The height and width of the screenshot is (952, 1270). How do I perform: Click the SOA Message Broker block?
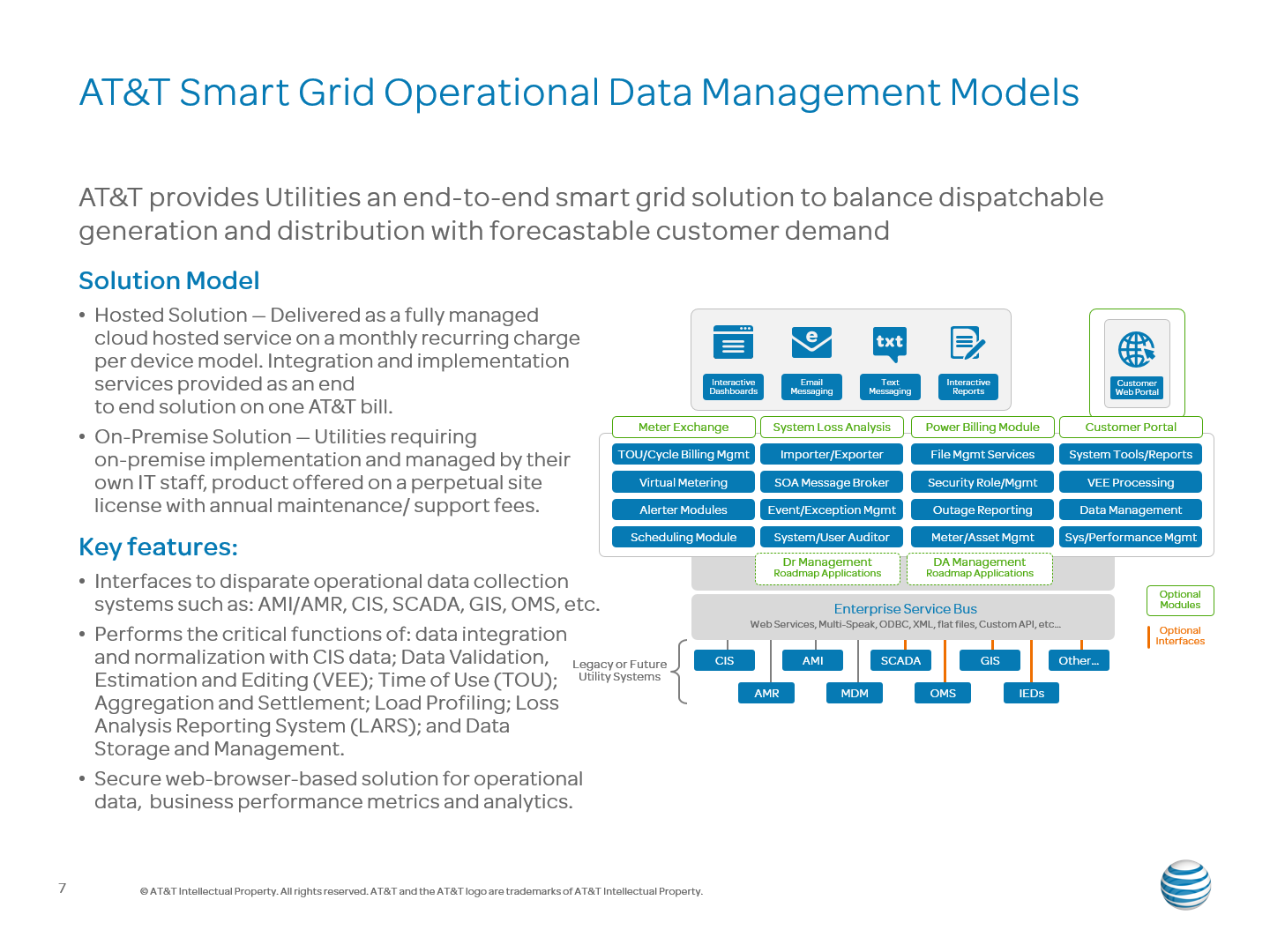(832, 482)
